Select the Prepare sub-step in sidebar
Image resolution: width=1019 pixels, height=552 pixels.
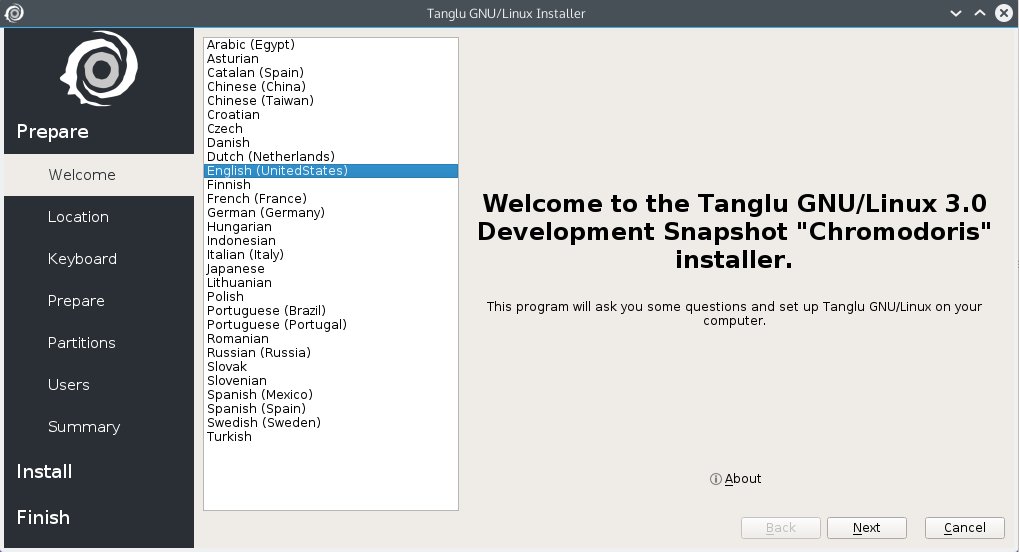point(99,301)
